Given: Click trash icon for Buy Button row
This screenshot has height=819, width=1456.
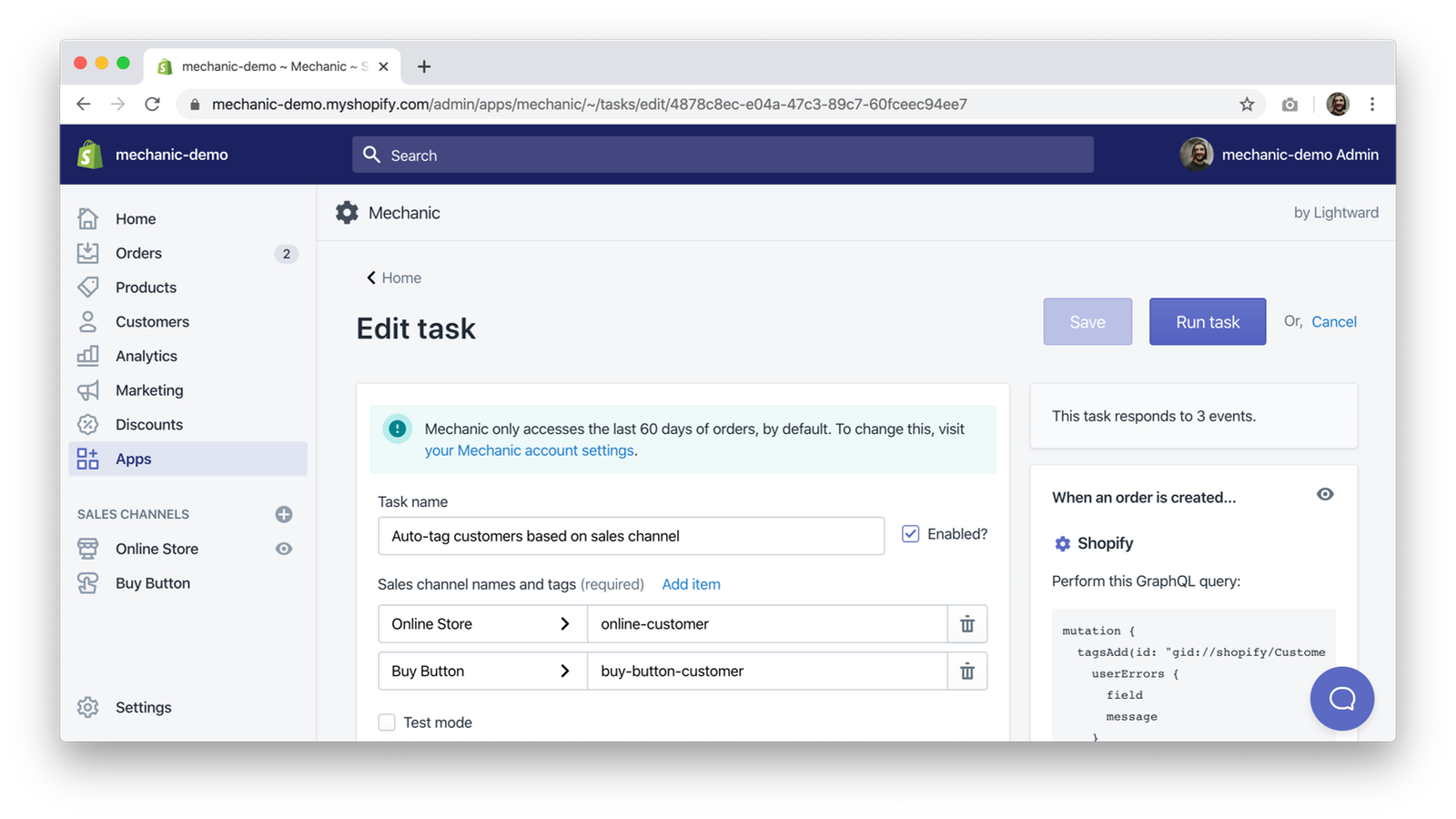Looking at the screenshot, I should click(967, 672).
